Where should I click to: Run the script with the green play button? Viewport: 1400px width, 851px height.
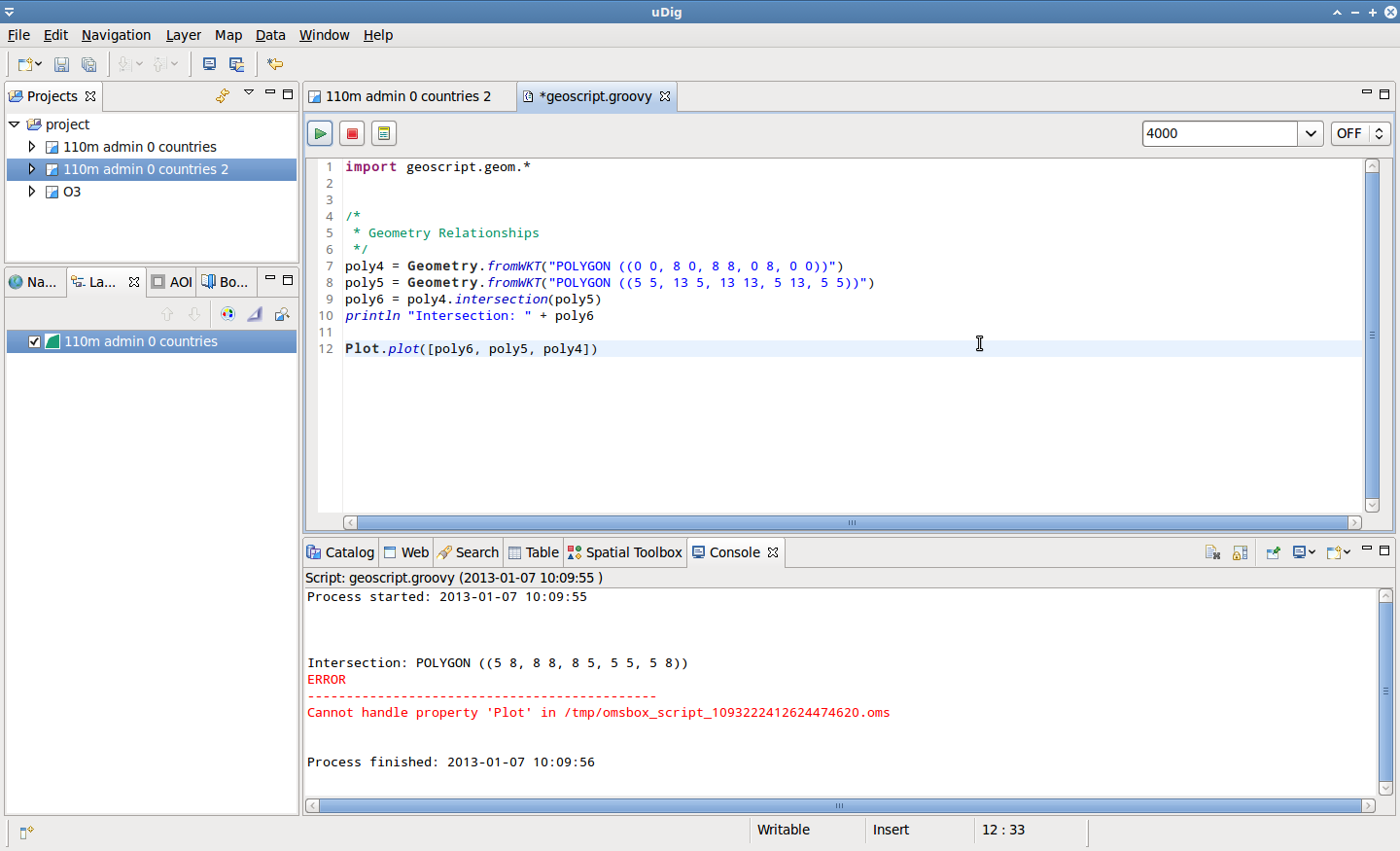pos(320,133)
